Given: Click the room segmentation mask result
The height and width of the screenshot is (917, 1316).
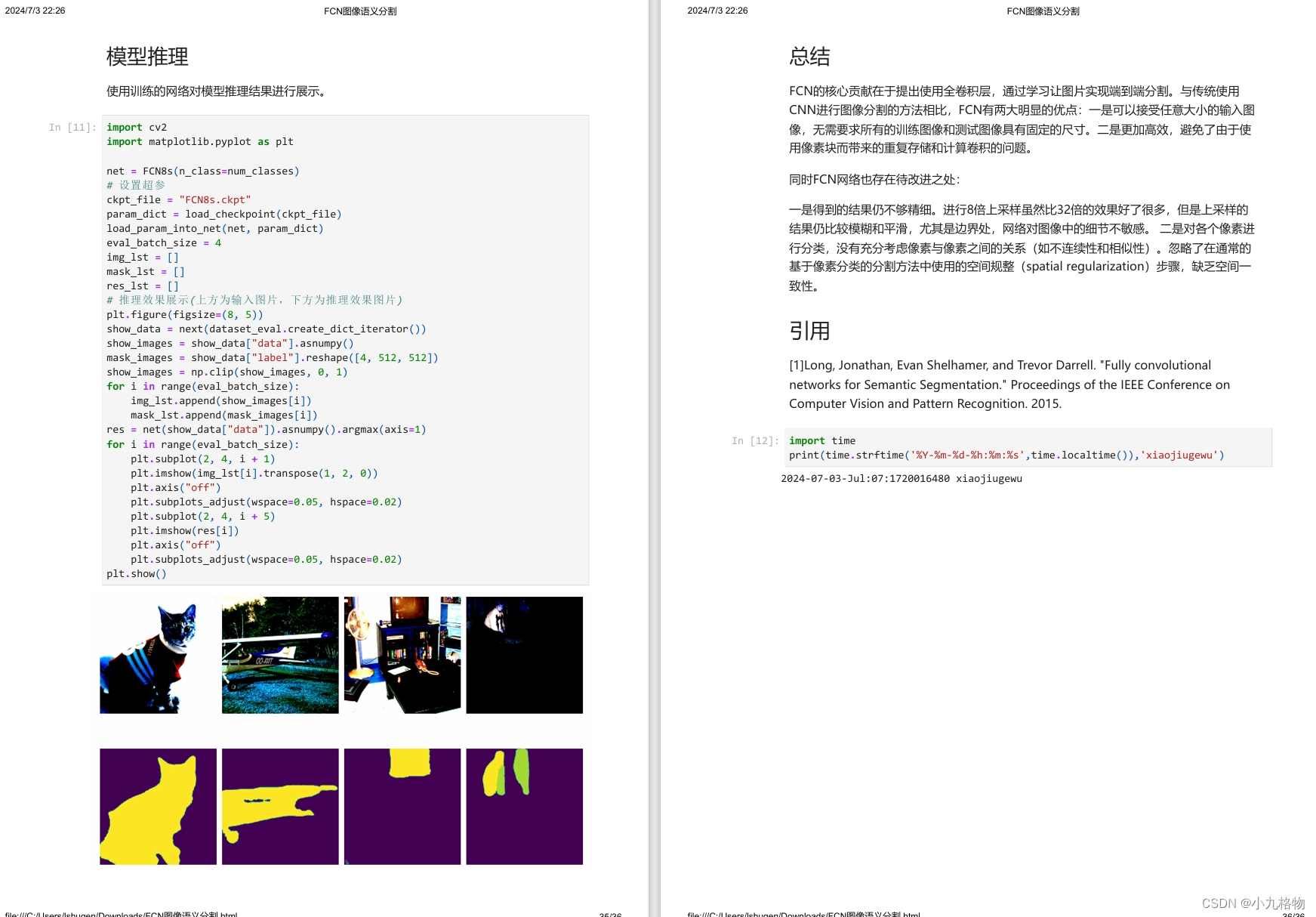Looking at the screenshot, I should [402, 807].
